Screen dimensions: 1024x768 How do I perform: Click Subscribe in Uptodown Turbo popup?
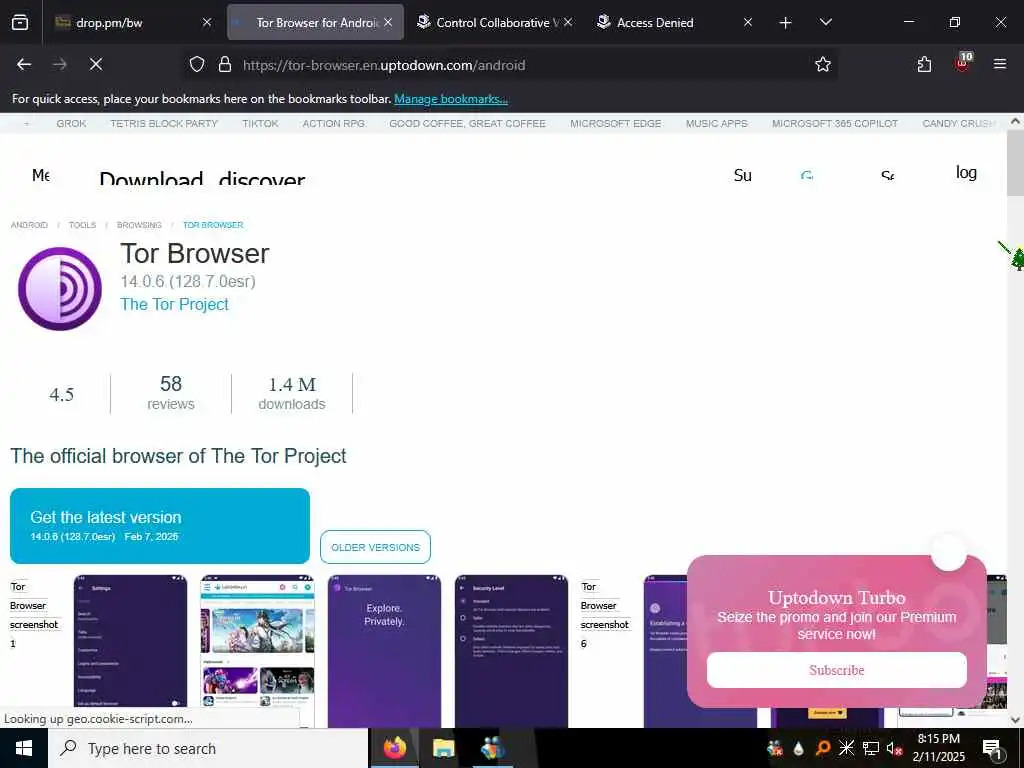(837, 670)
